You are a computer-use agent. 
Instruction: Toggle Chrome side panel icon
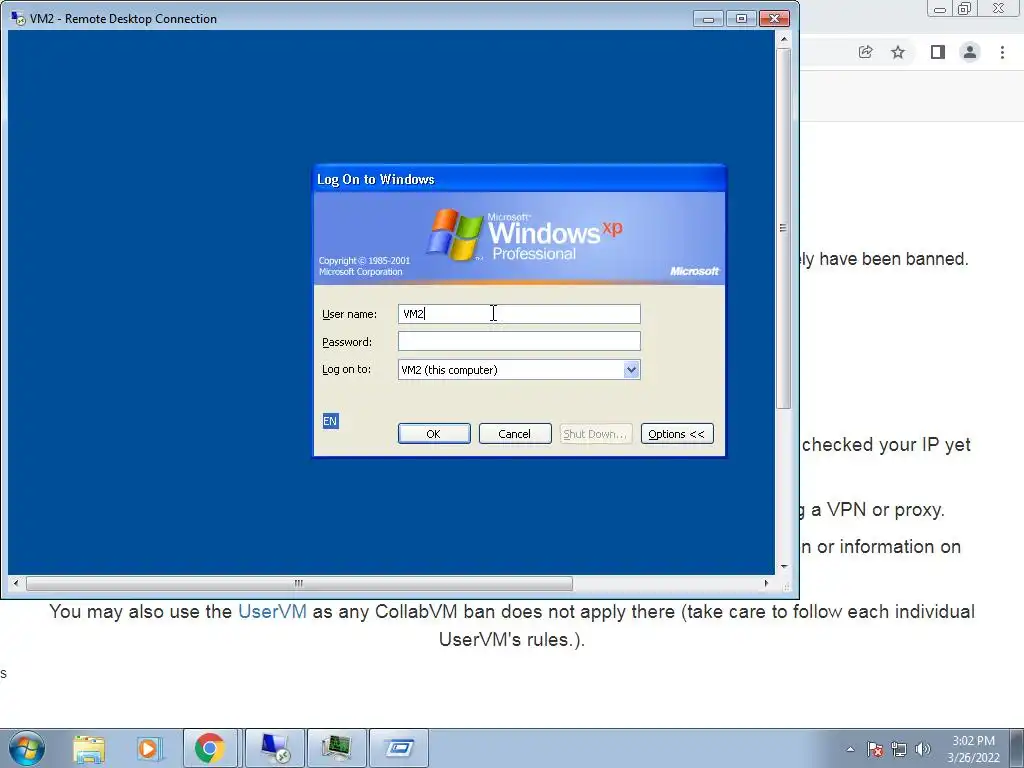tap(938, 52)
